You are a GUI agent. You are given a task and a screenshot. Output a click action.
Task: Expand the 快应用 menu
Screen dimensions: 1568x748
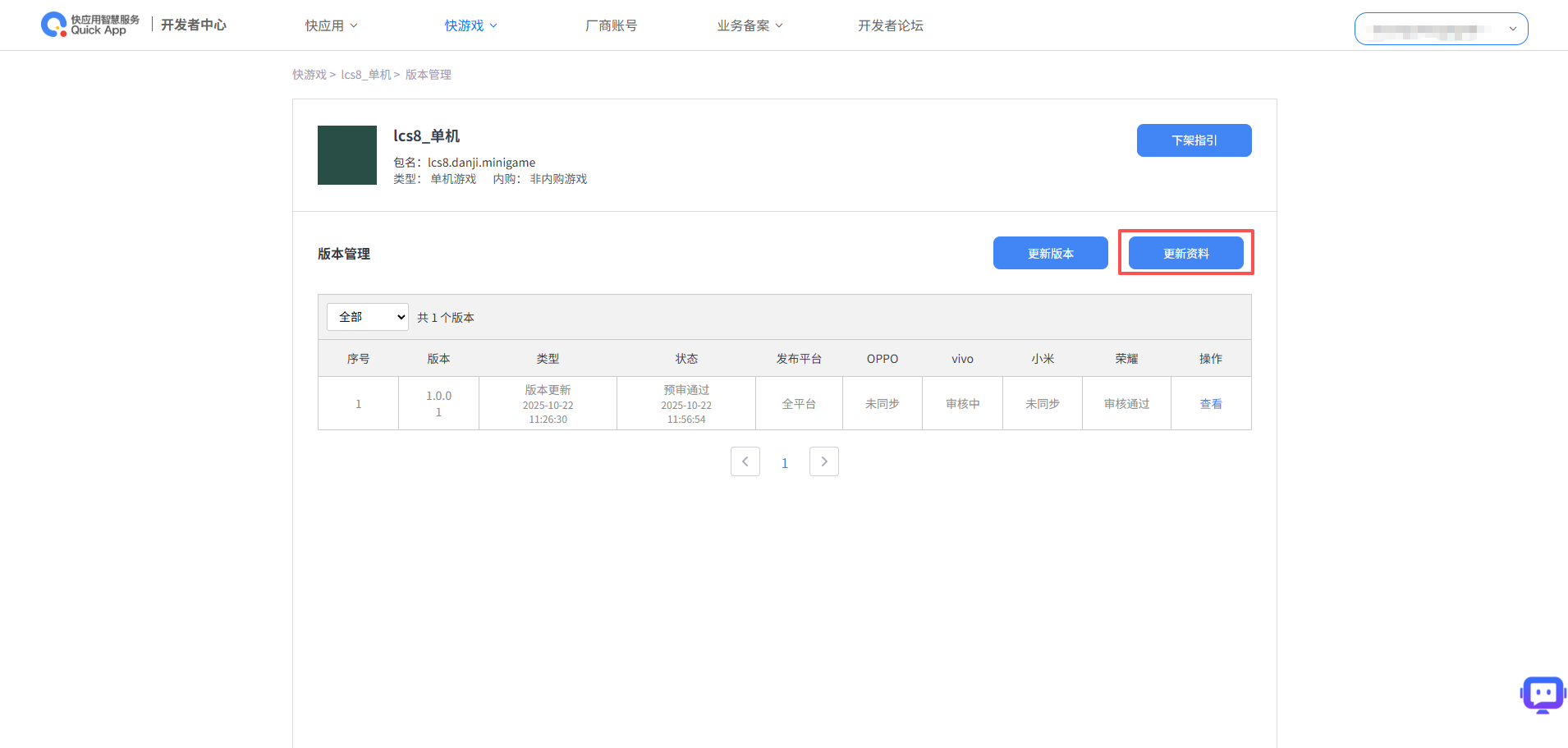pos(331,25)
